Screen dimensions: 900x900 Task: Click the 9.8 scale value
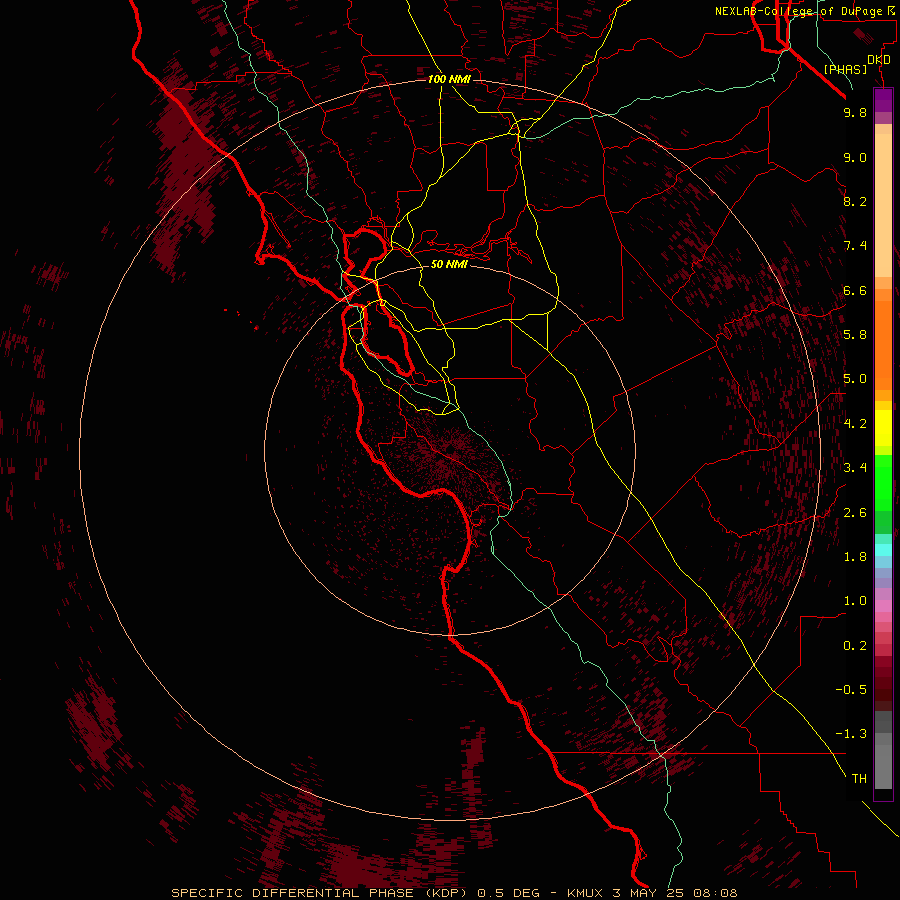[x=855, y=112]
